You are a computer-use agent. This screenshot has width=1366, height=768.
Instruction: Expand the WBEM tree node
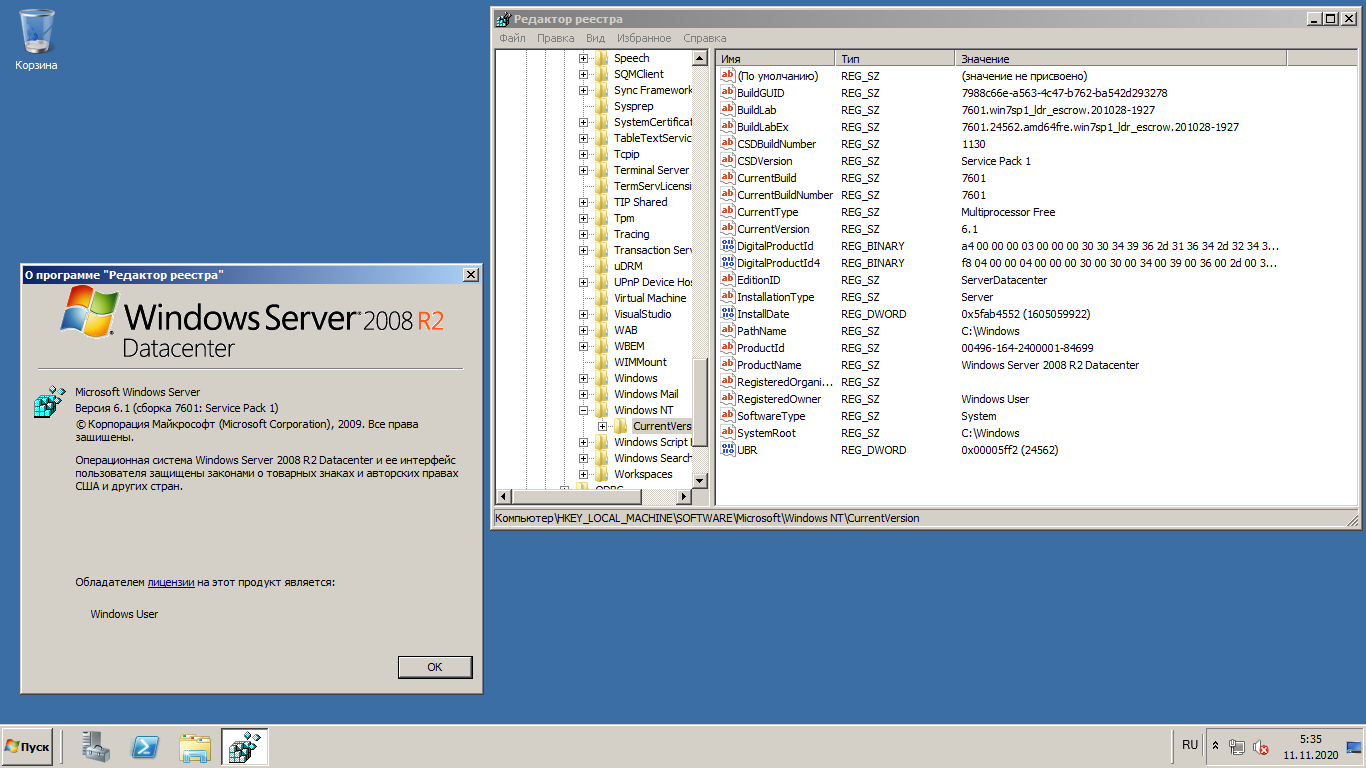click(x=583, y=346)
